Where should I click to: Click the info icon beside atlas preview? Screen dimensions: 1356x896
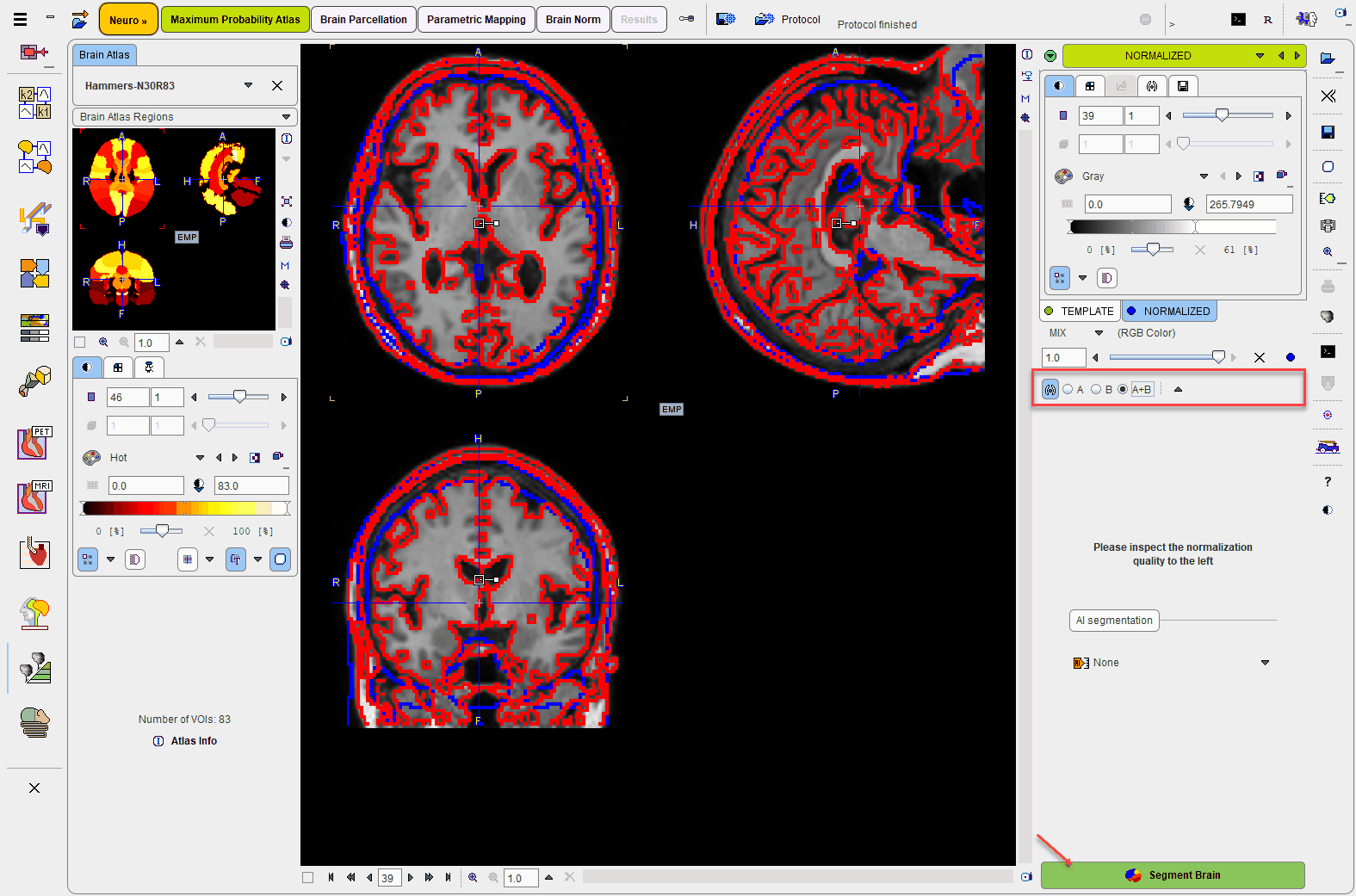[287, 139]
